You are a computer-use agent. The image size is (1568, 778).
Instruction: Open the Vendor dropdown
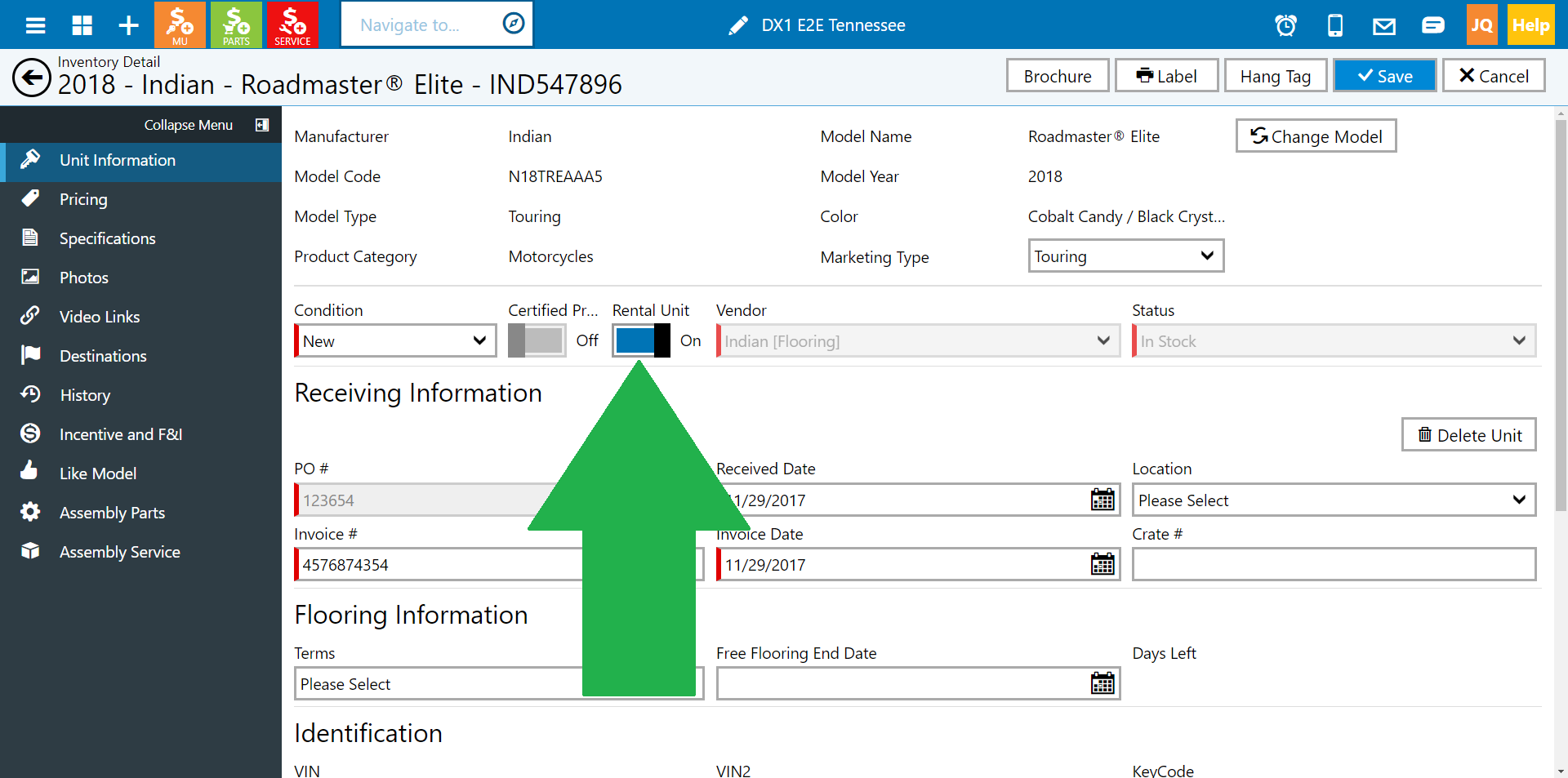point(918,340)
